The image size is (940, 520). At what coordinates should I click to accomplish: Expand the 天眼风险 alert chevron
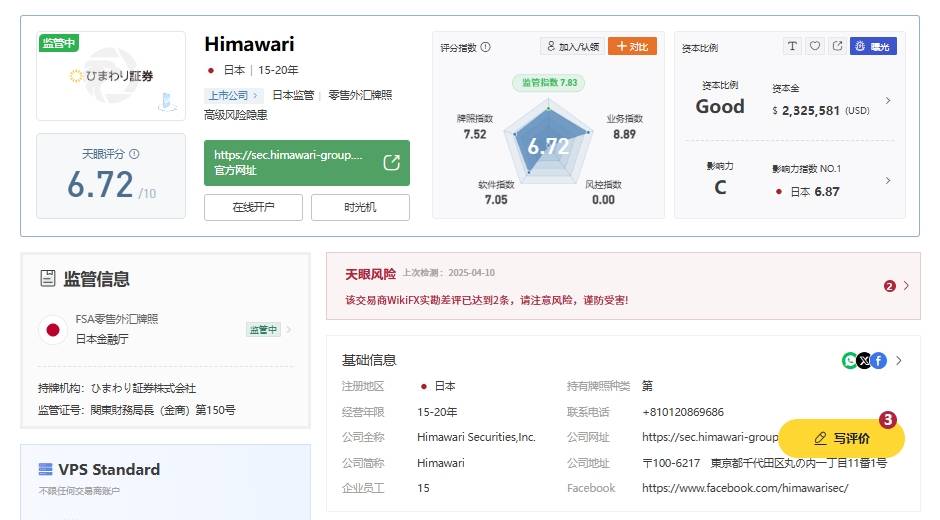[906, 286]
